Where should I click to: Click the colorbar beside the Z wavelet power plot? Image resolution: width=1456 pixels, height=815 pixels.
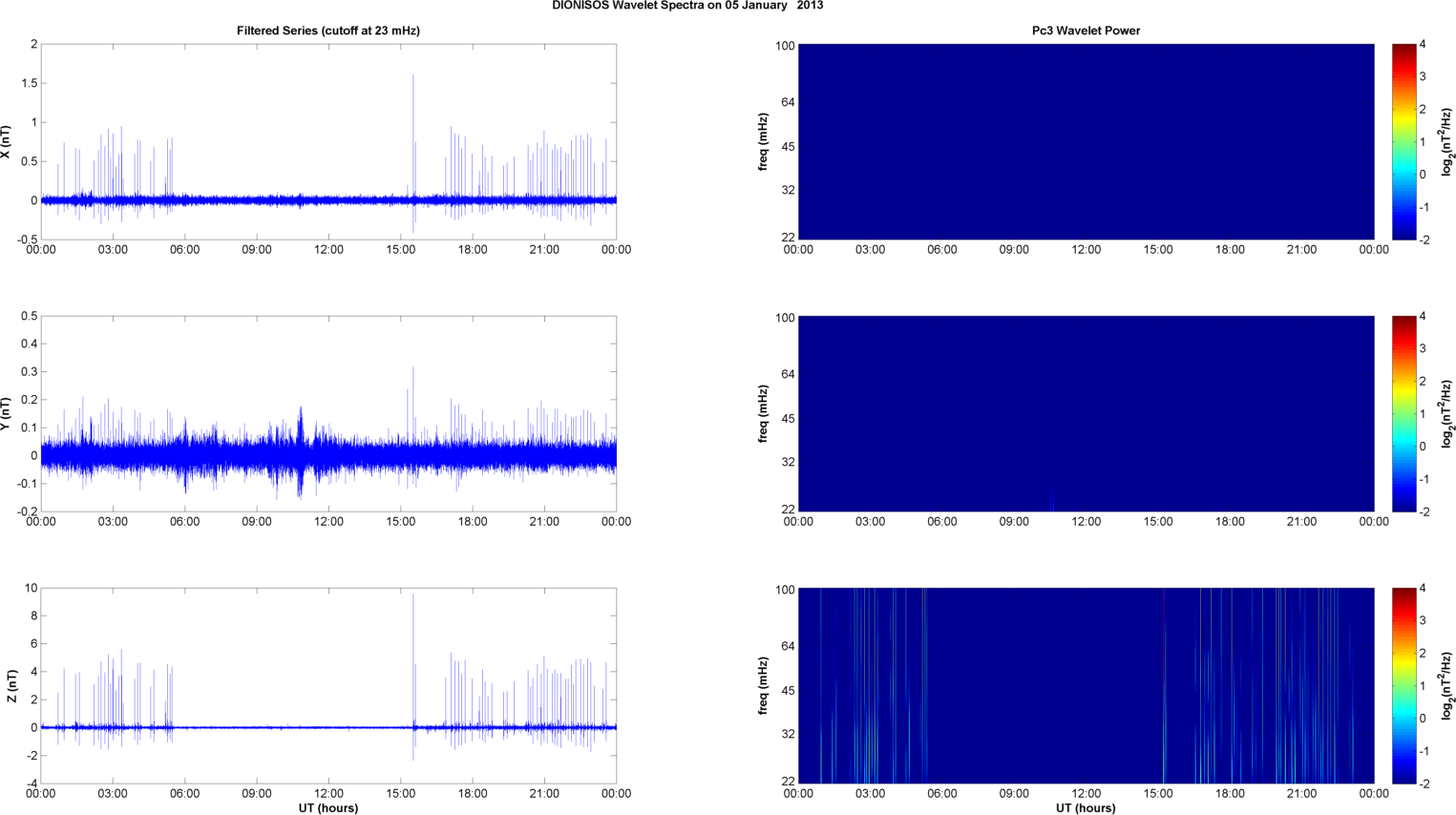click(1403, 686)
